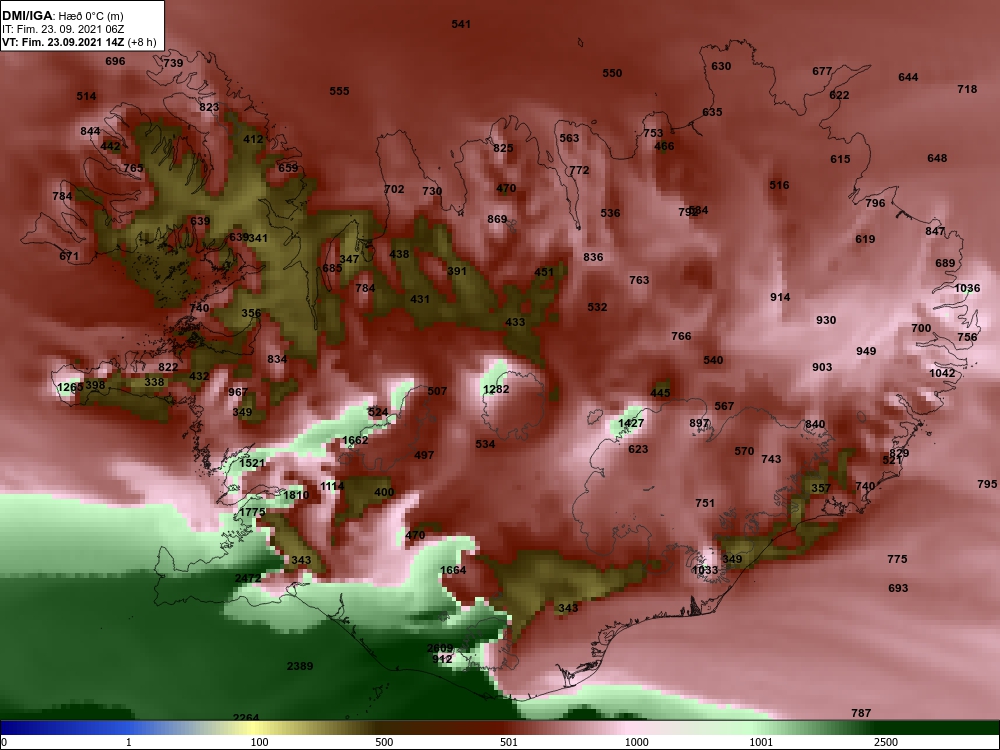Click the 869 height value
1000x750 pixels.
click(497, 219)
